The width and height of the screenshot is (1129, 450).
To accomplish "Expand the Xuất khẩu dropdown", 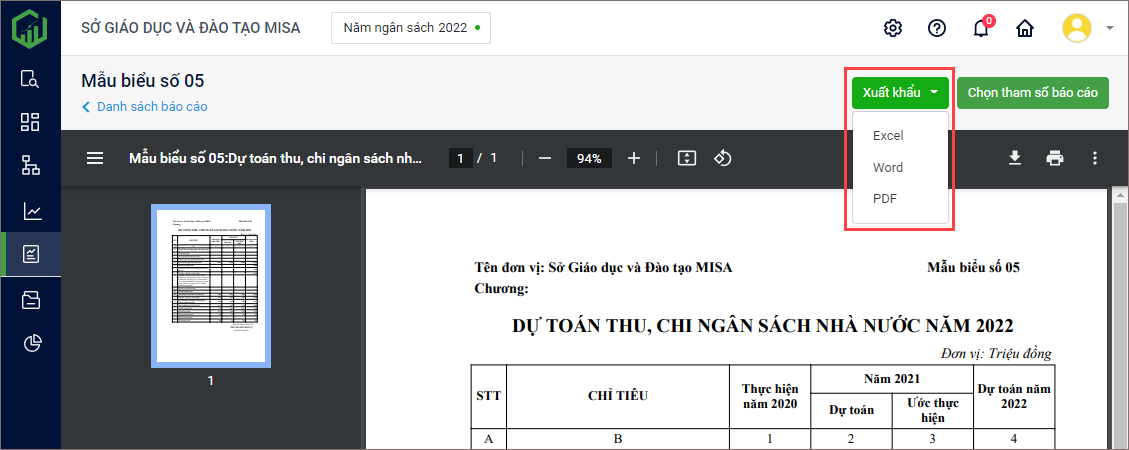I will [900, 93].
